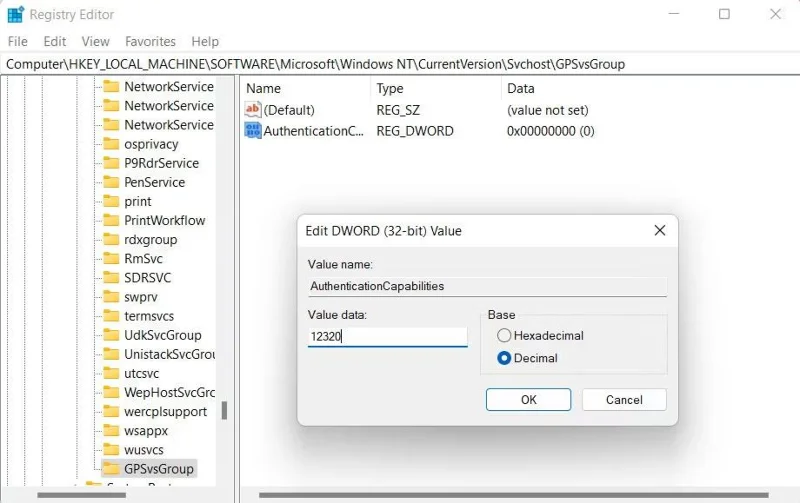Click the termsvcs folder icon
This screenshot has height=503, width=800.
click(x=111, y=316)
